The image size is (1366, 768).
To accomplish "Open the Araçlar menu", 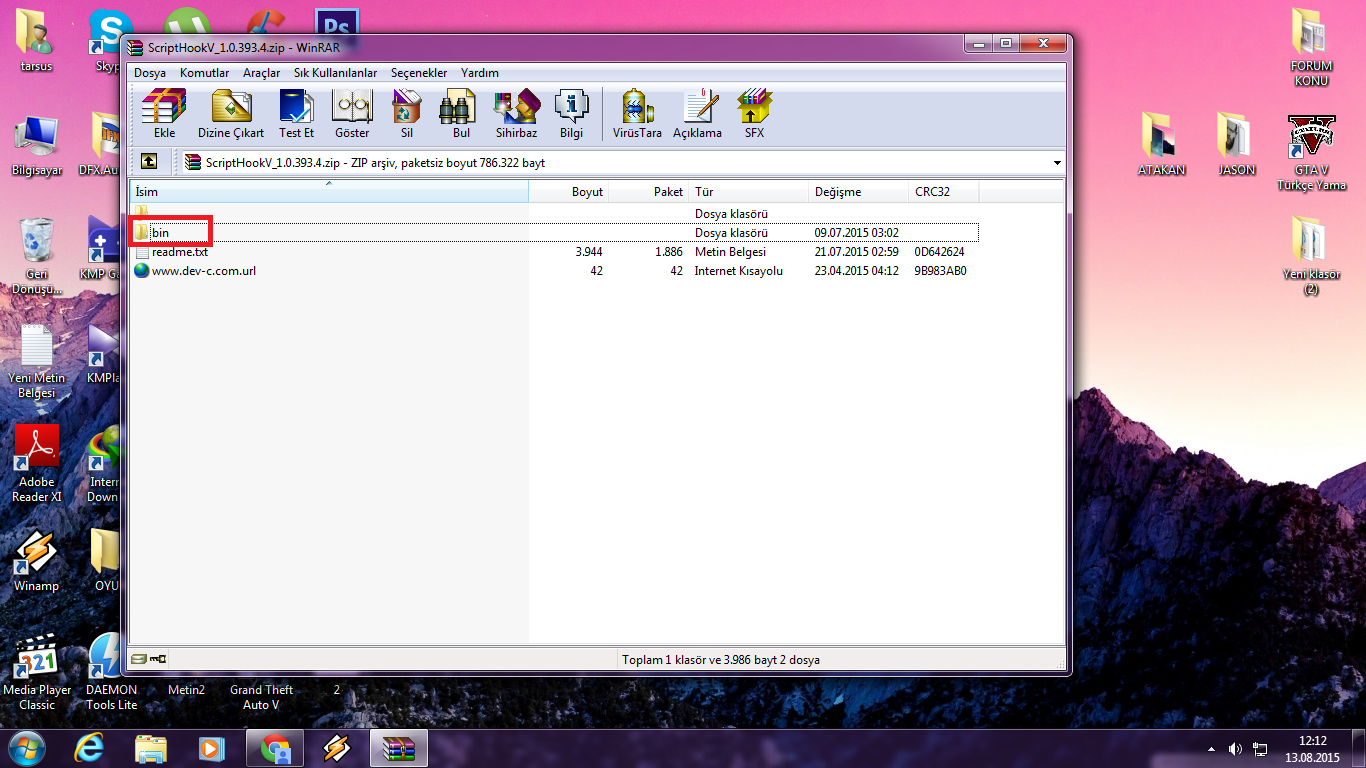I will tap(261, 73).
